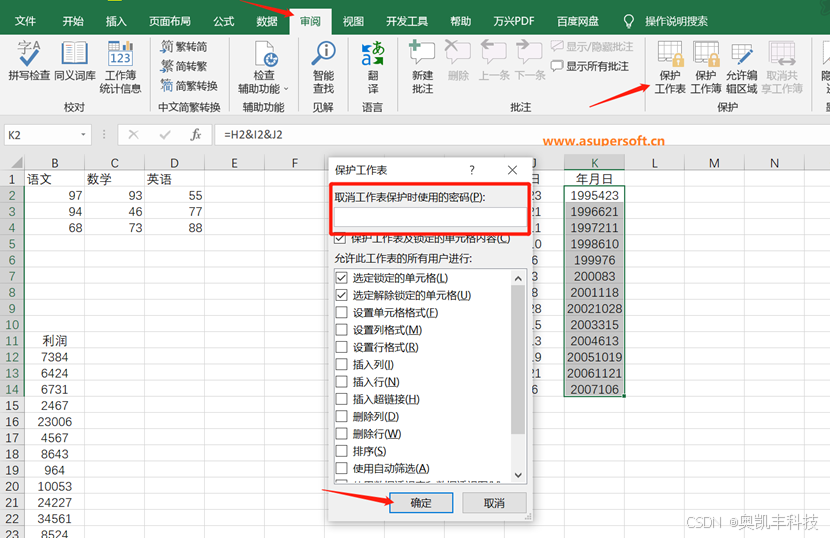Convert text with 繁转简
The height and width of the screenshot is (538, 830).
coord(184,47)
